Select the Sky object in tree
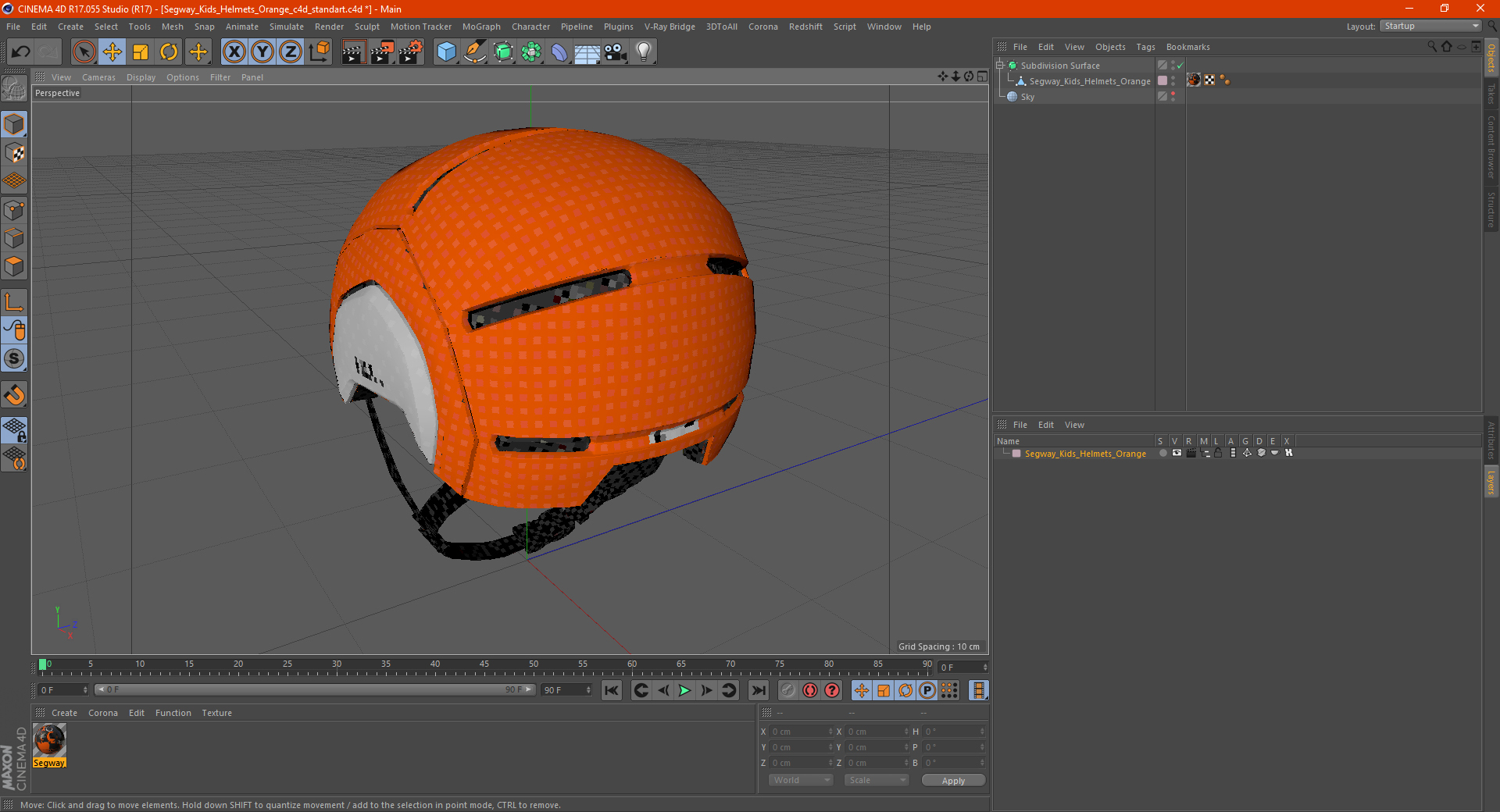The image size is (1500, 812). (x=1027, y=97)
